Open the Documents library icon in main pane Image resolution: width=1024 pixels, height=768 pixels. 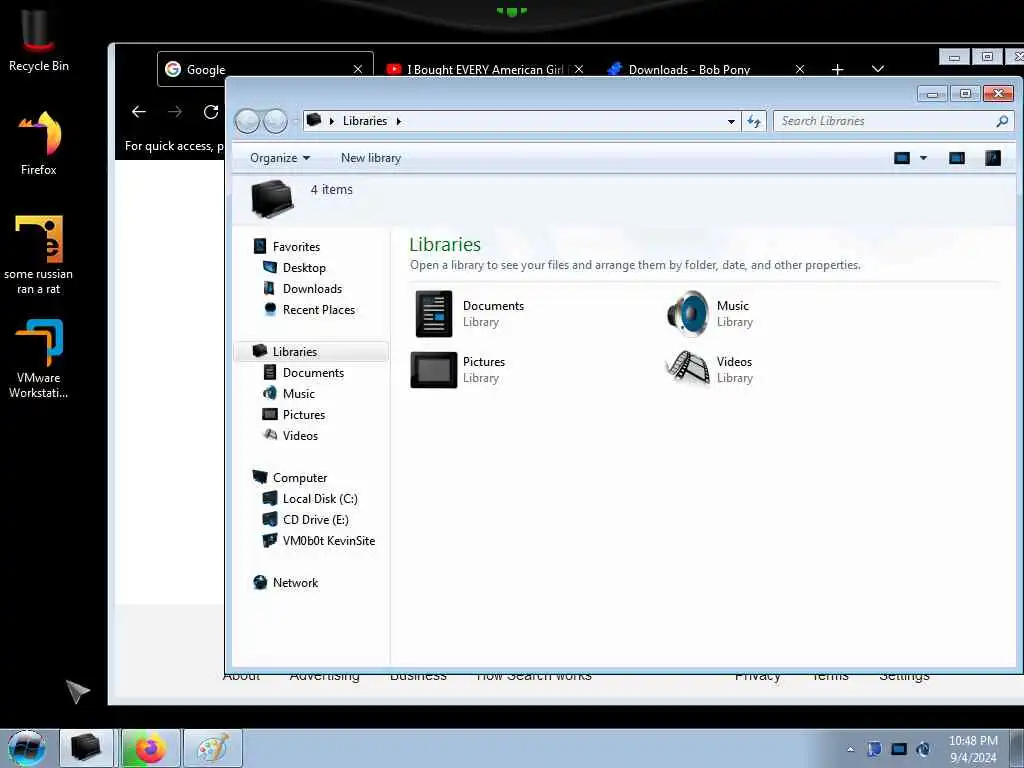(x=434, y=313)
